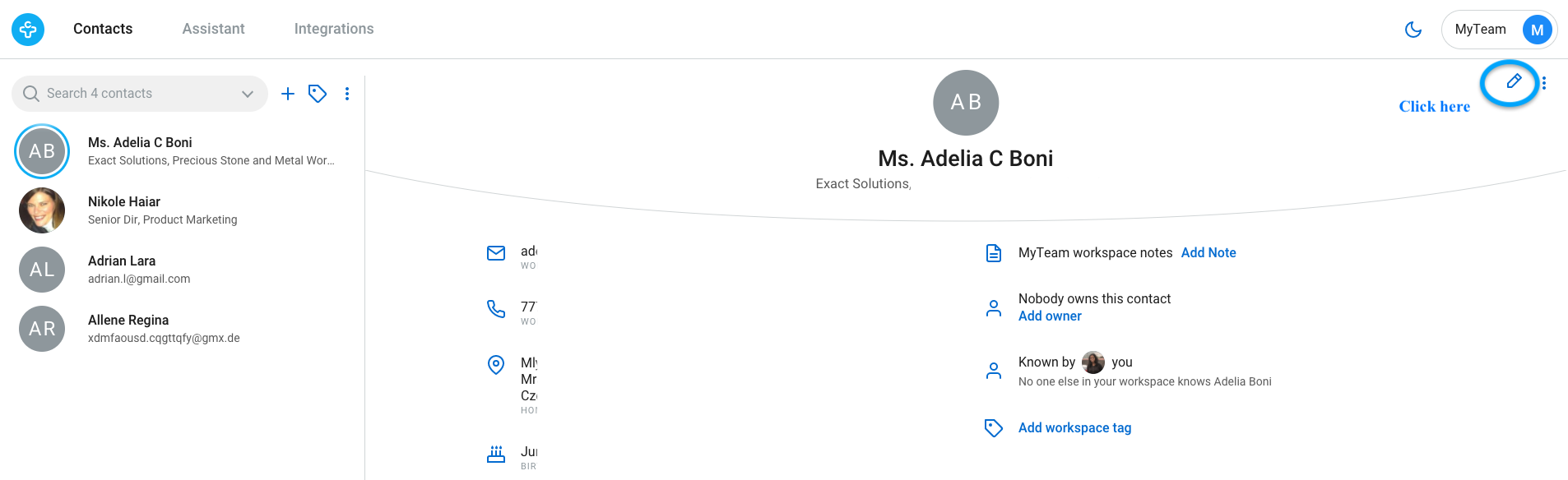The width and height of the screenshot is (1568, 480).
Task: Open the contact list three-dot menu
Action: (x=347, y=94)
